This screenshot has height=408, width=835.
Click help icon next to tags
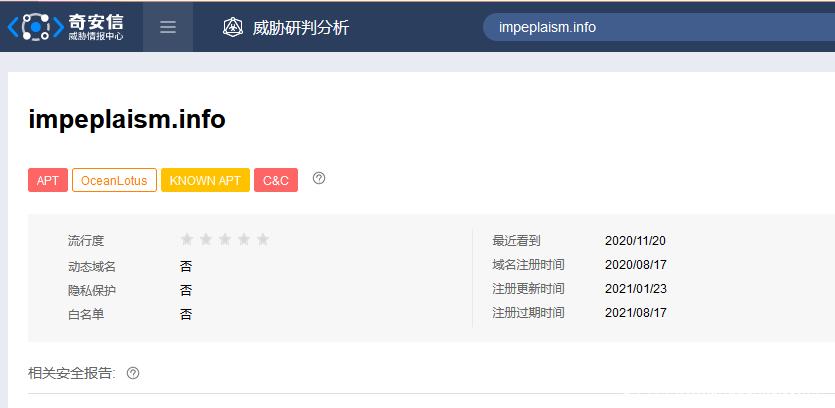pos(319,179)
